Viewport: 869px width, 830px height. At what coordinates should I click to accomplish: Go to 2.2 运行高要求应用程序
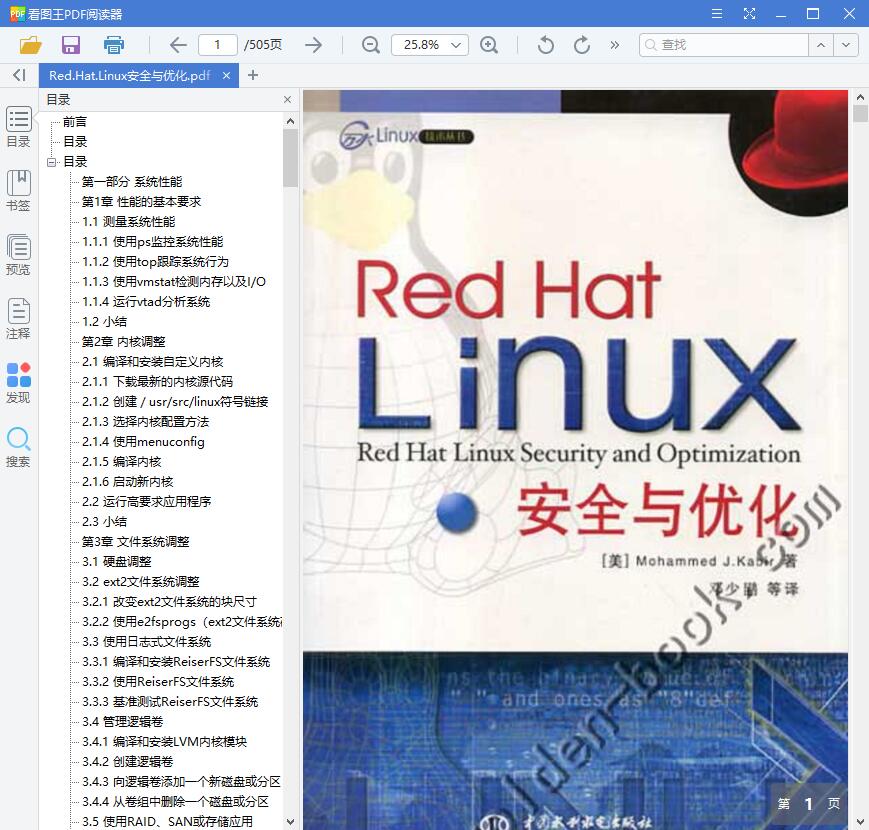coord(146,501)
